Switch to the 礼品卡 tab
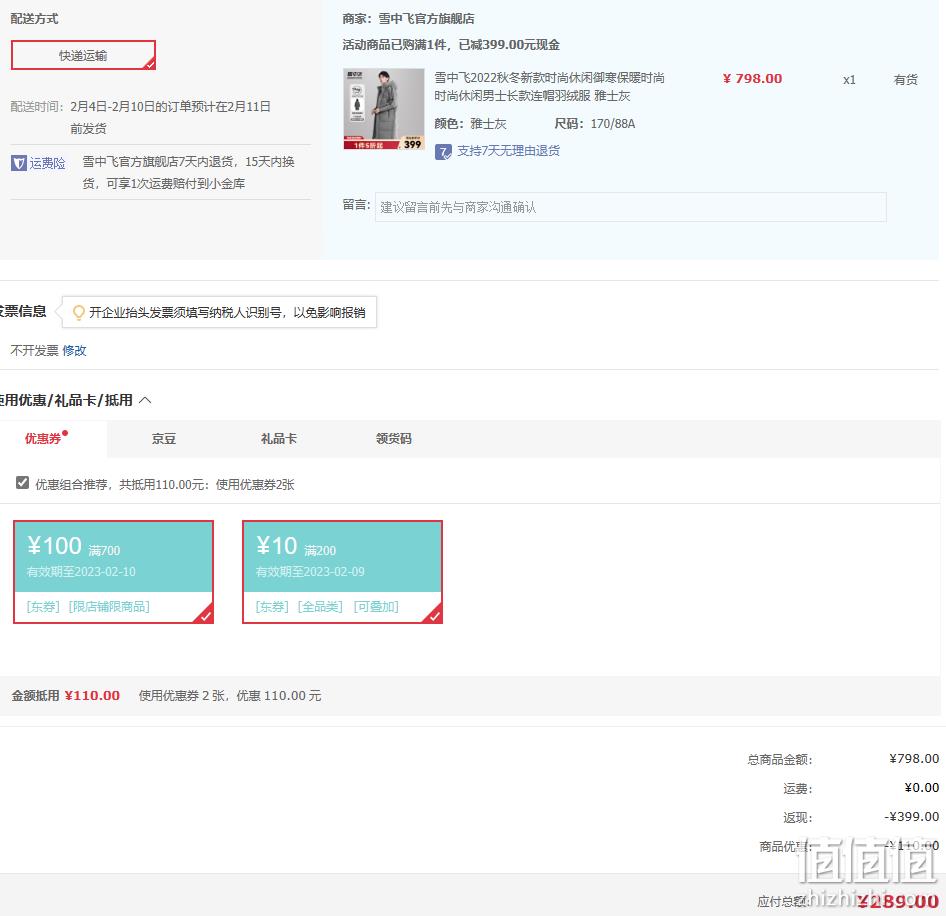This screenshot has height=916, width=946. point(279,439)
